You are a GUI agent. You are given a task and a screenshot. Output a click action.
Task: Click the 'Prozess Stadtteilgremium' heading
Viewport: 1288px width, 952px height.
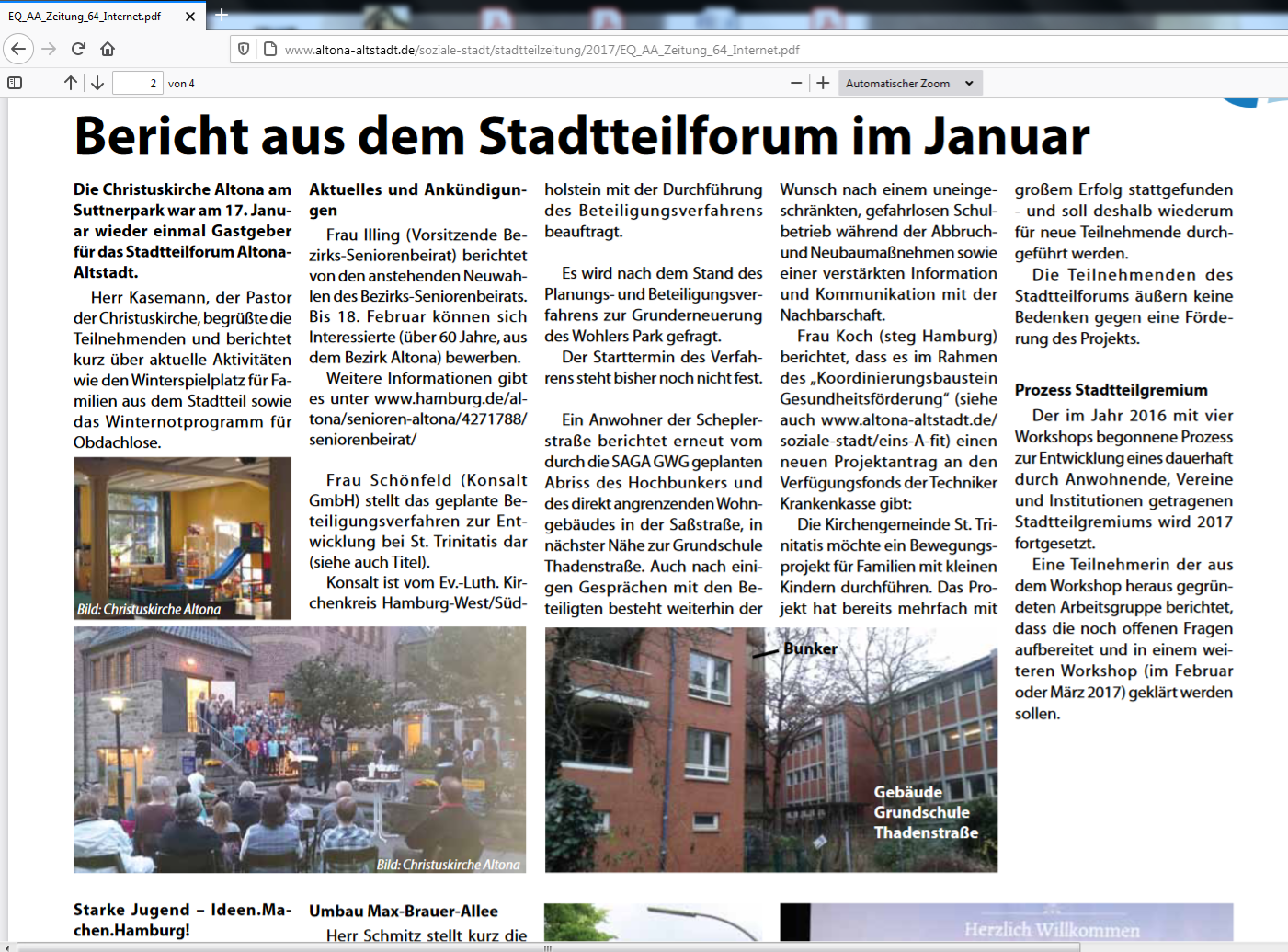(1111, 390)
